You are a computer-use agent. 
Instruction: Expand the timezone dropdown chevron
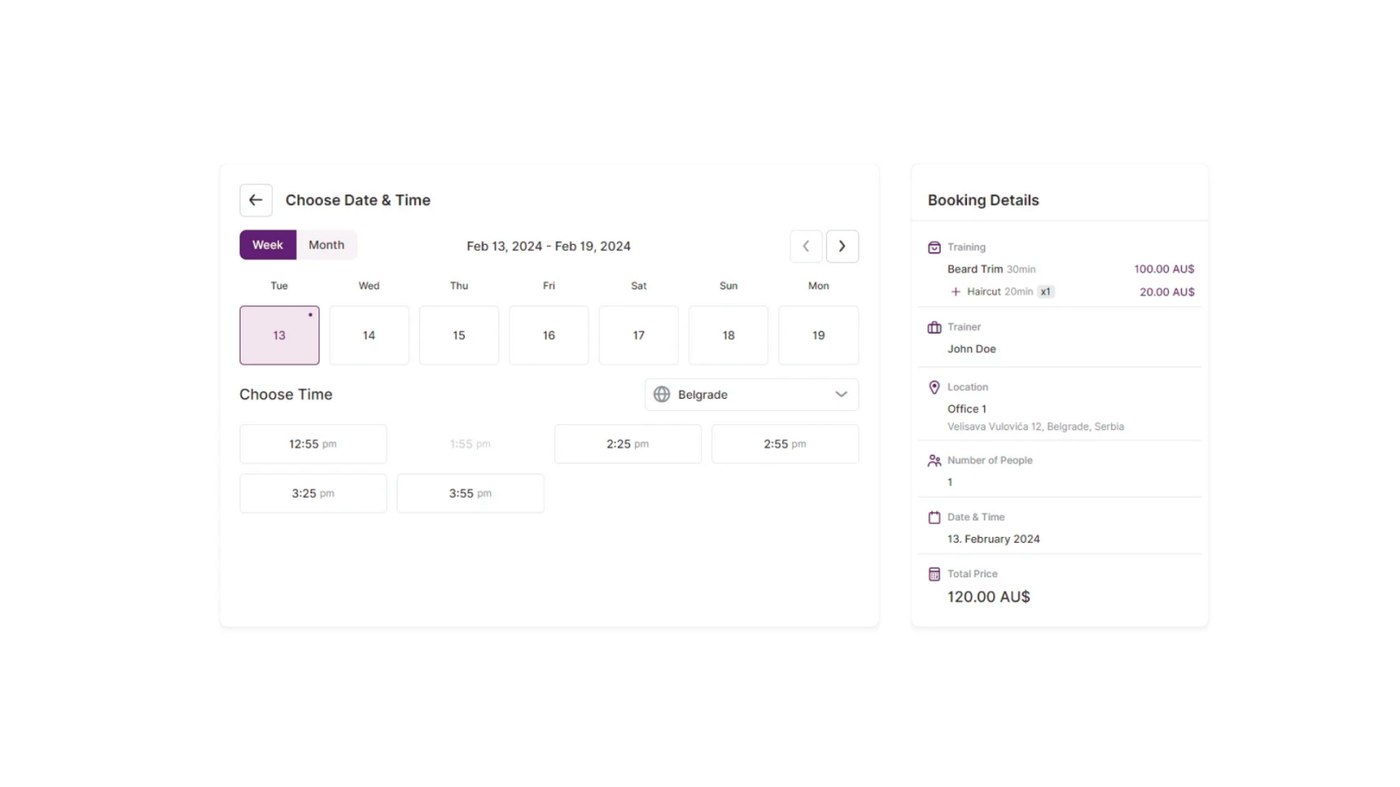(841, 394)
